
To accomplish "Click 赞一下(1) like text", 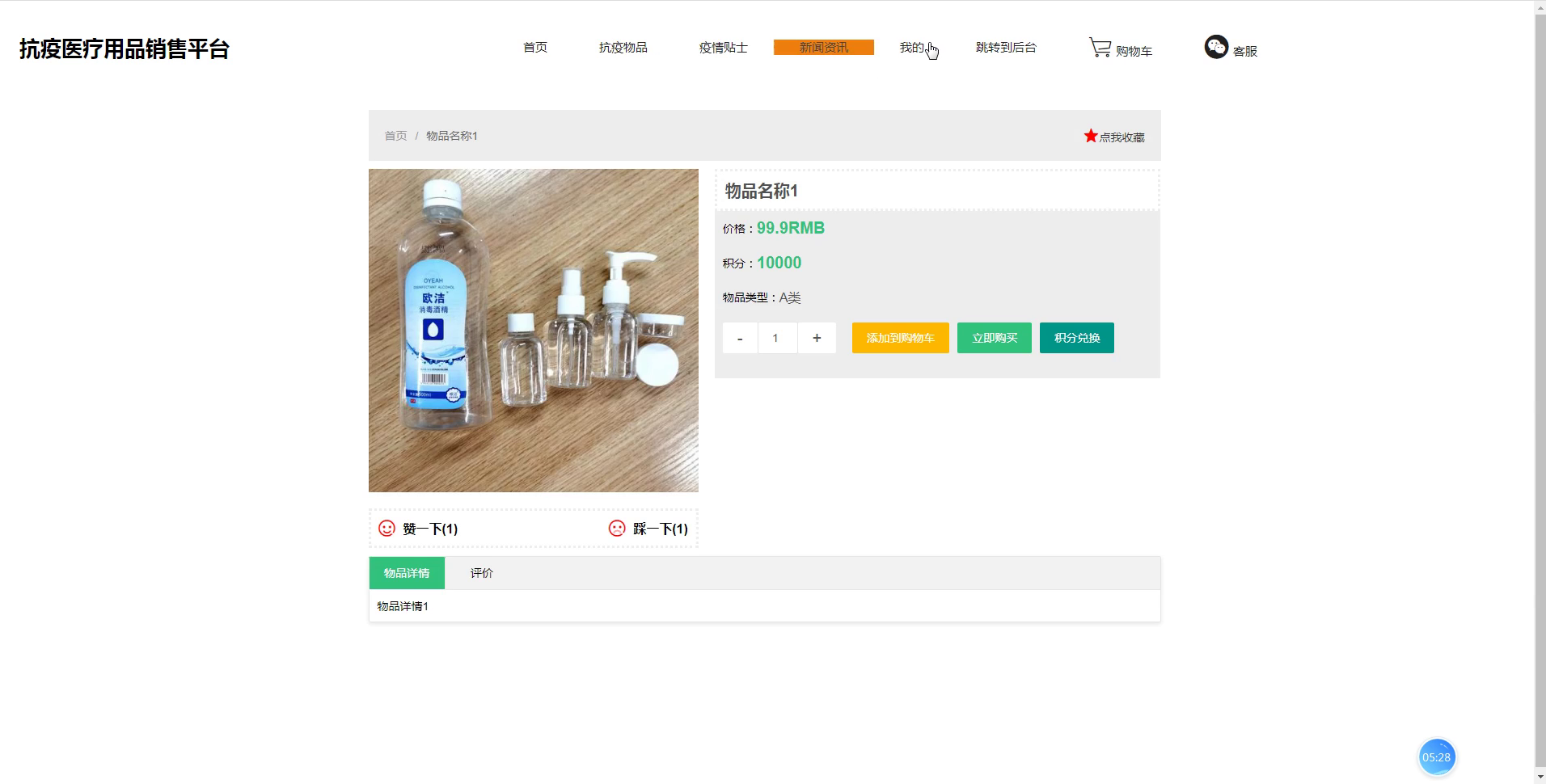I will (430, 529).
